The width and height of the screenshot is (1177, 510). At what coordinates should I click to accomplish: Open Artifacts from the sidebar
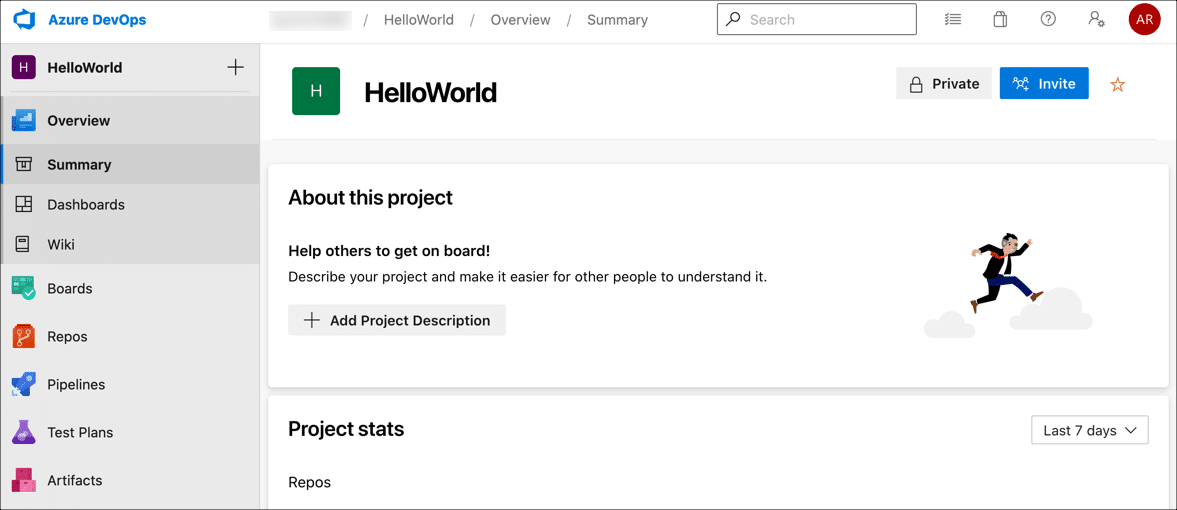point(74,481)
